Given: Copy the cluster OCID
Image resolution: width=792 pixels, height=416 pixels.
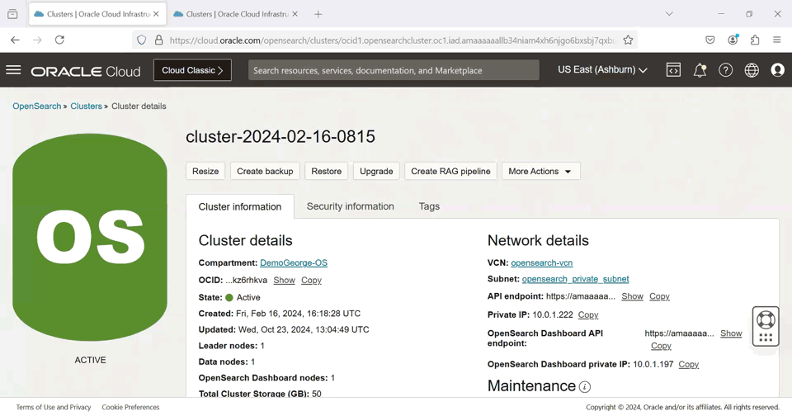Looking at the screenshot, I should click(311, 280).
